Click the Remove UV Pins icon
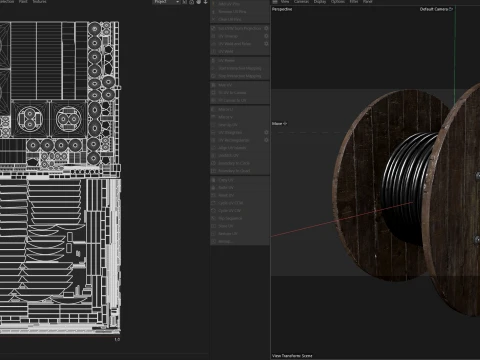The height and width of the screenshot is (360, 480). click(214, 12)
